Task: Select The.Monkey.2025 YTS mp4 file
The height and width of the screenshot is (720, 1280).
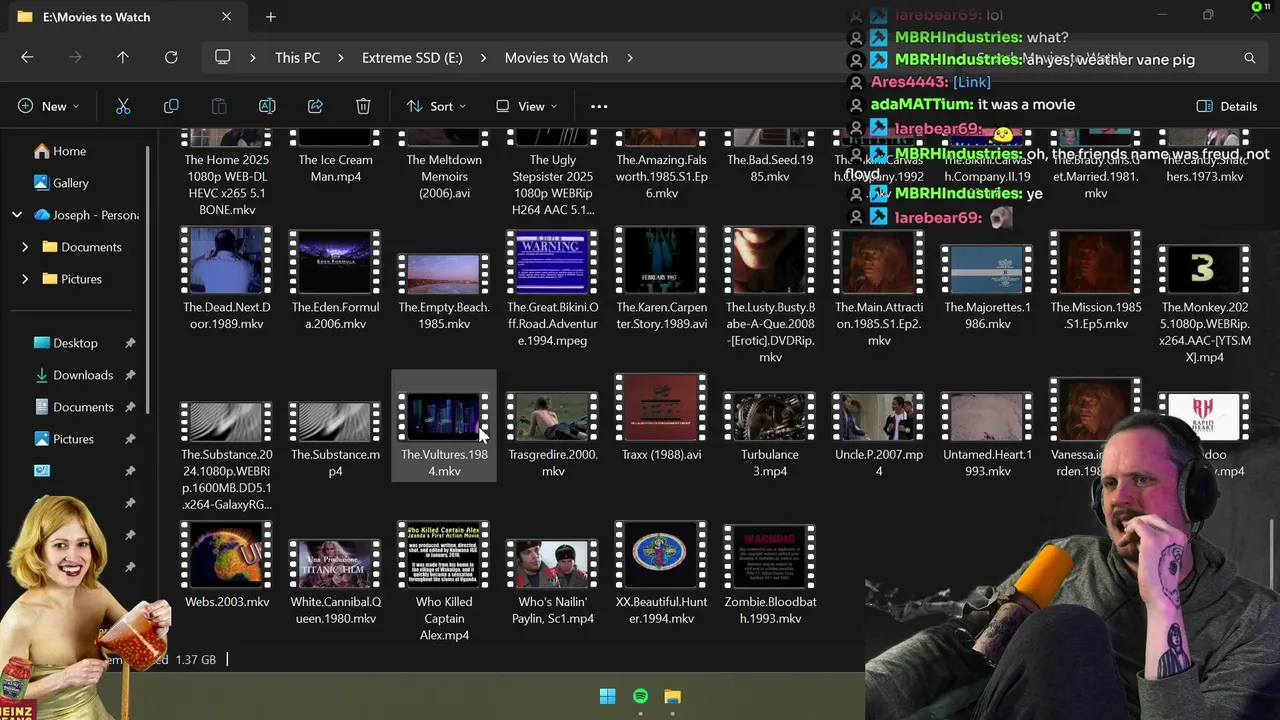Action: (1204, 305)
